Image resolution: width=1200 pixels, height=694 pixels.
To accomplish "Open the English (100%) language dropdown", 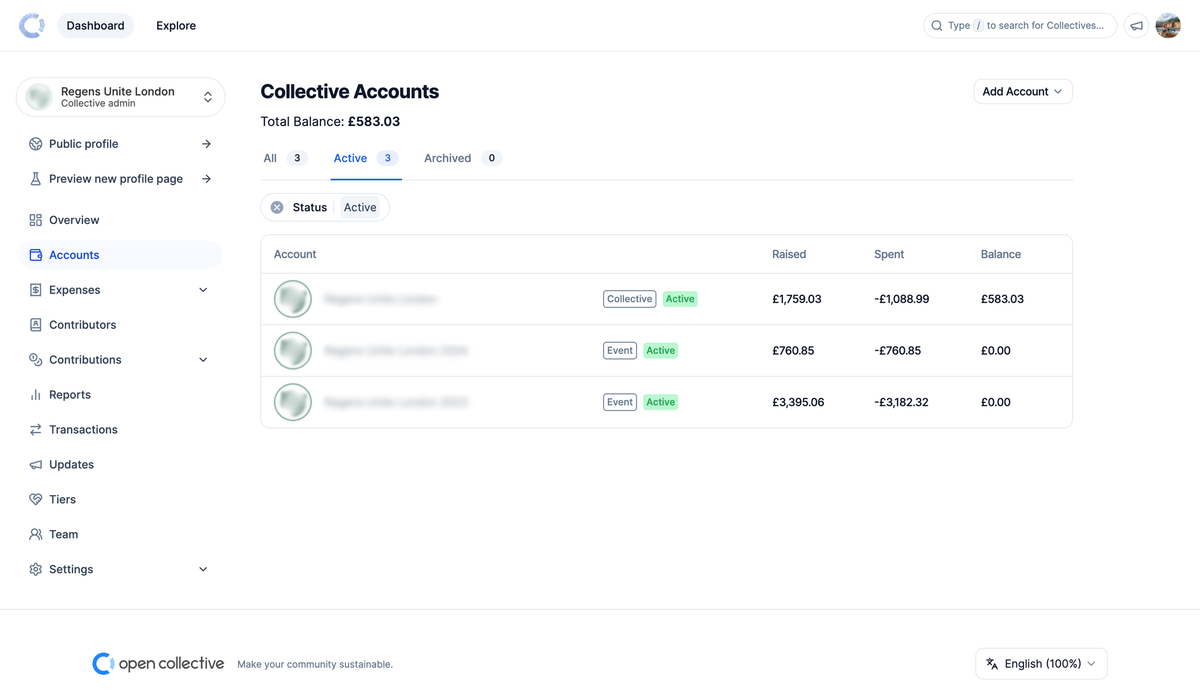I will pos(1041,664).
